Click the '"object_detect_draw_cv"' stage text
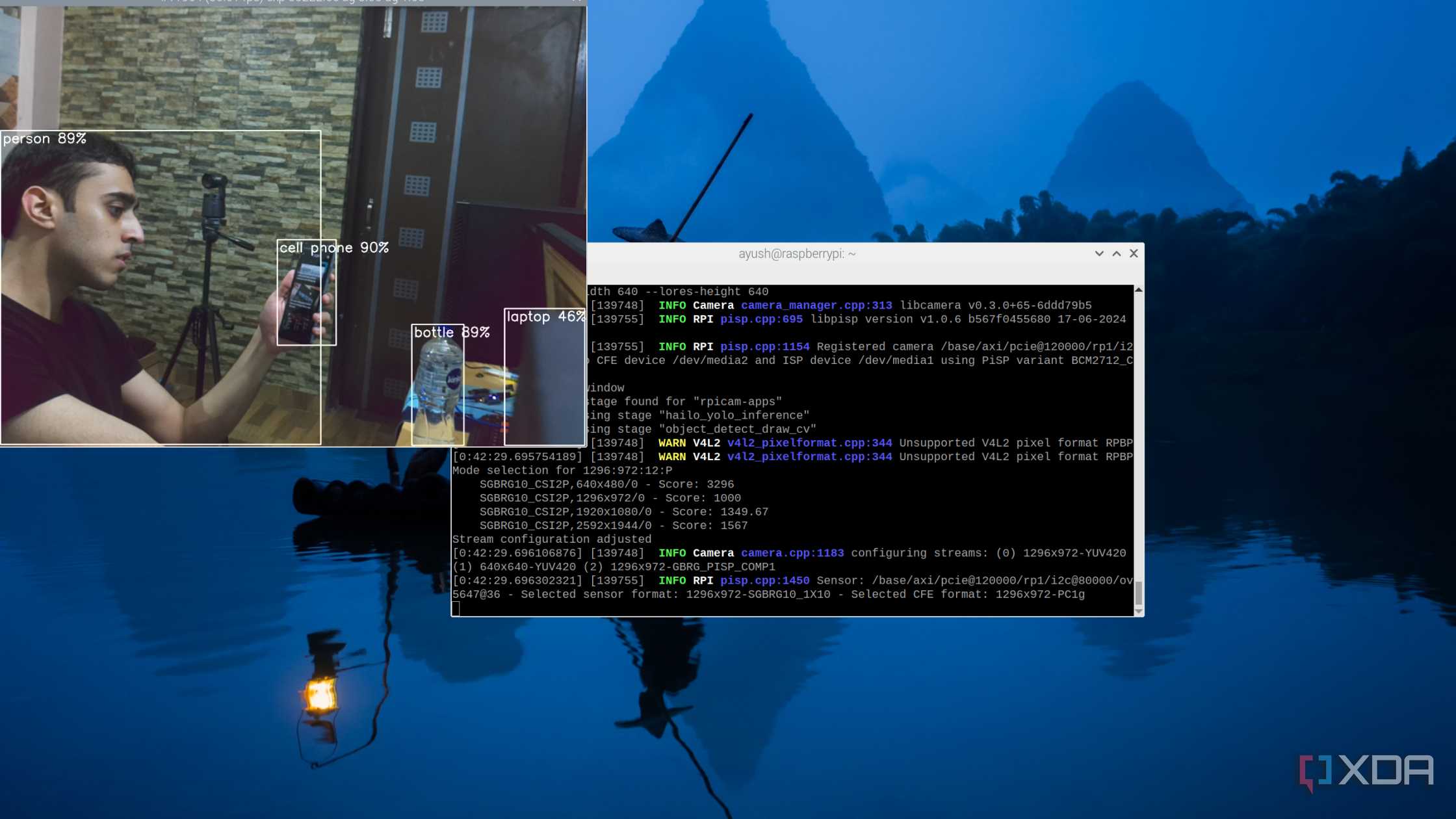Viewport: 1456px width, 819px height. point(738,429)
